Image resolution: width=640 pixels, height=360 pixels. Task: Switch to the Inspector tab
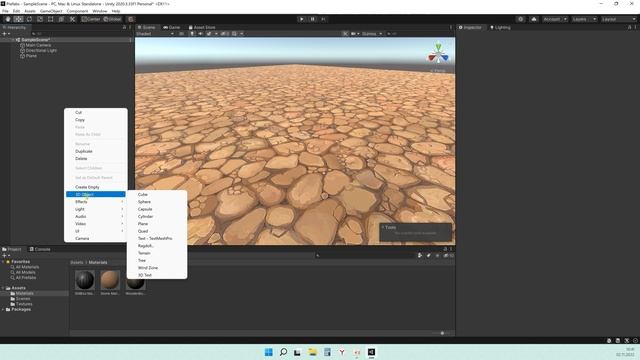point(470,27)
